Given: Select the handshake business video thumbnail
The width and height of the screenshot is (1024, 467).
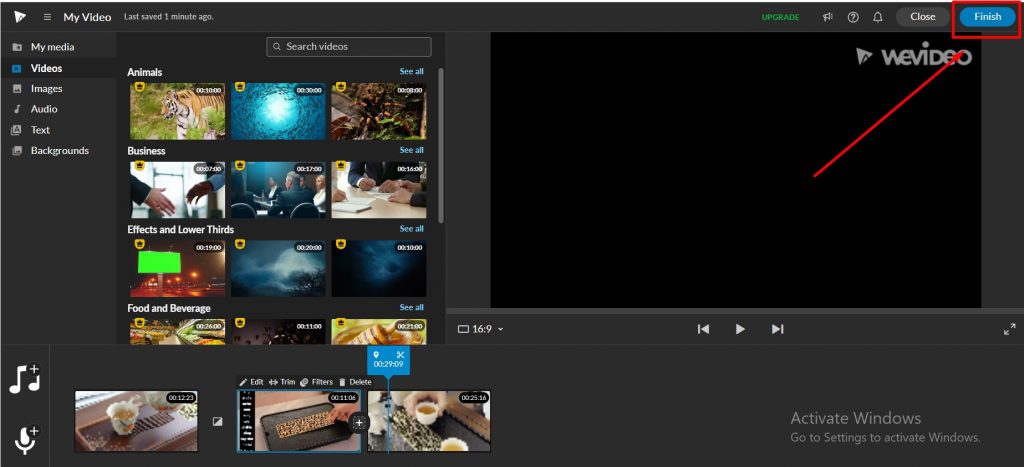Looking at the screenshot, I should pyautogui.click(x=178, y=190).
